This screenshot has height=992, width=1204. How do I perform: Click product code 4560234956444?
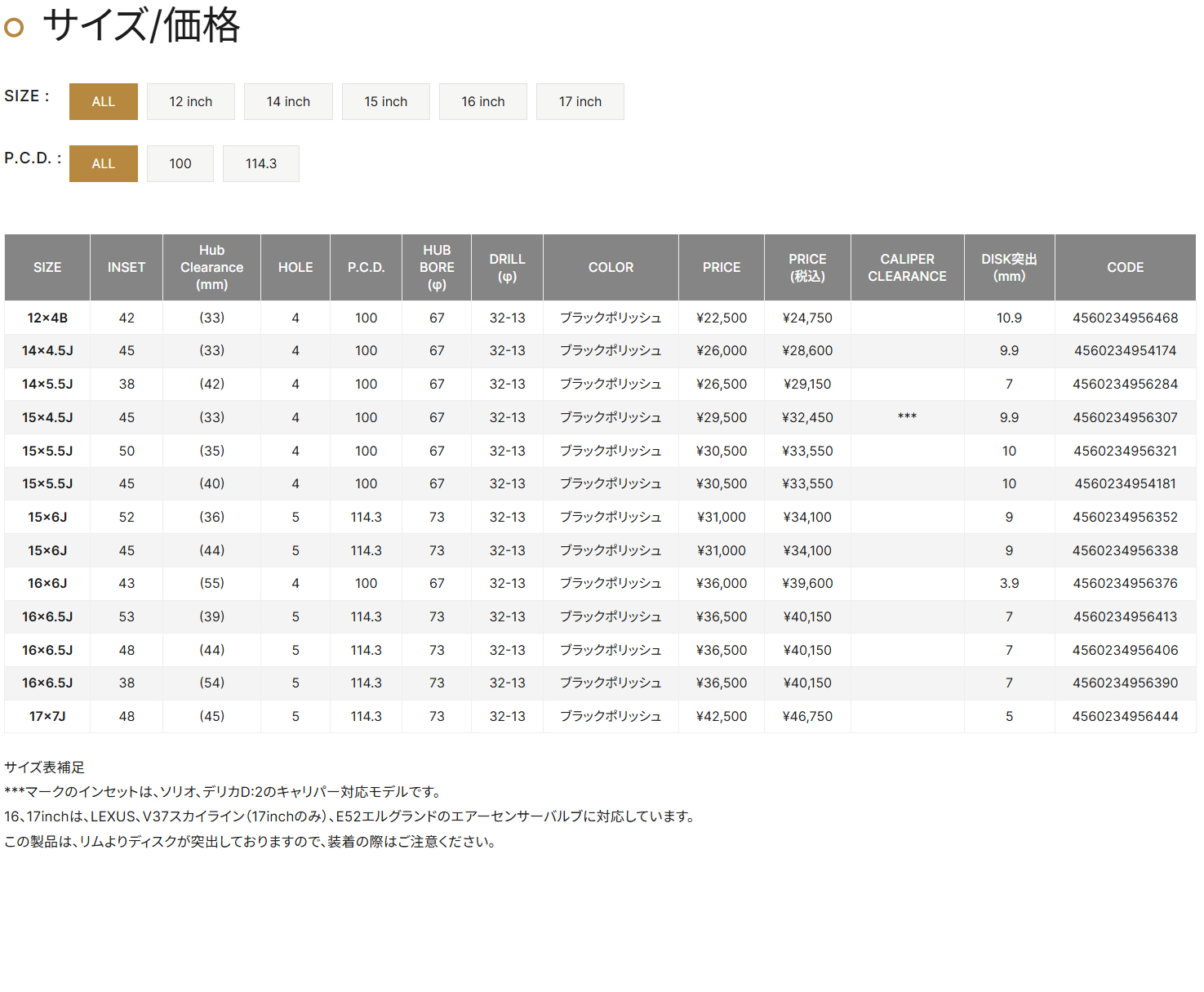point(1125,716)
